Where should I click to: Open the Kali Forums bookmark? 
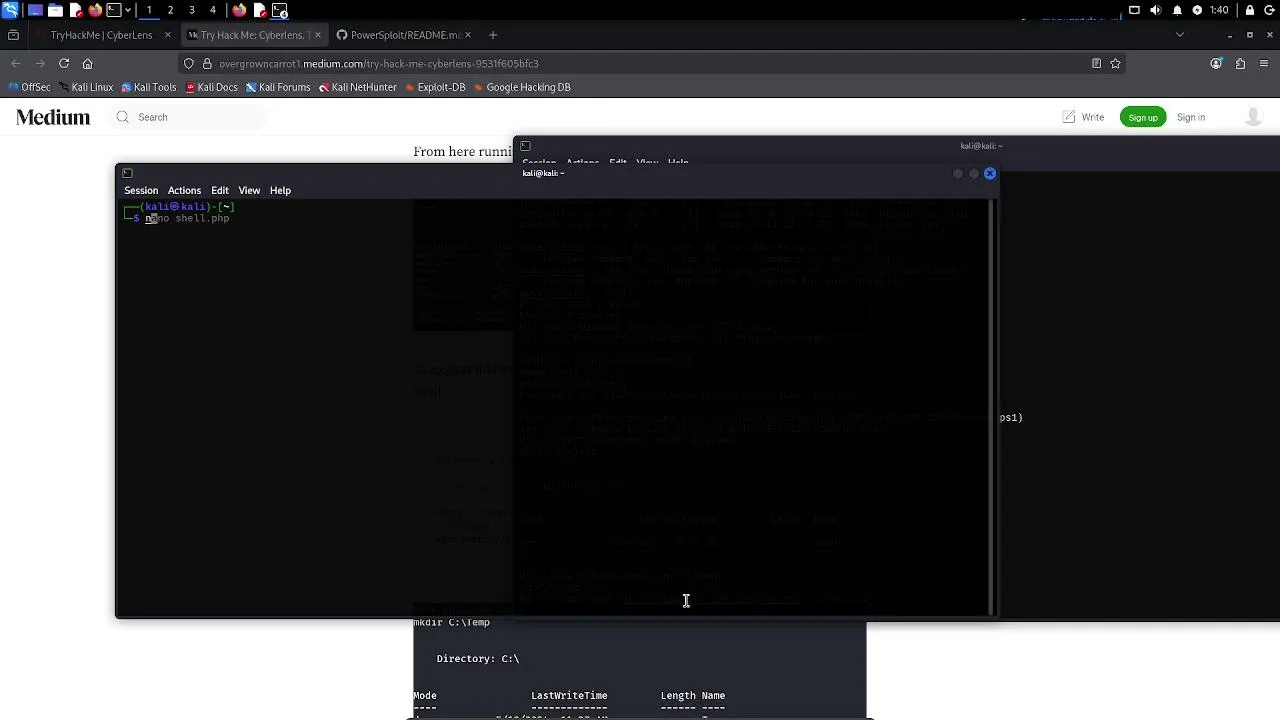click(x=278, y=87)
